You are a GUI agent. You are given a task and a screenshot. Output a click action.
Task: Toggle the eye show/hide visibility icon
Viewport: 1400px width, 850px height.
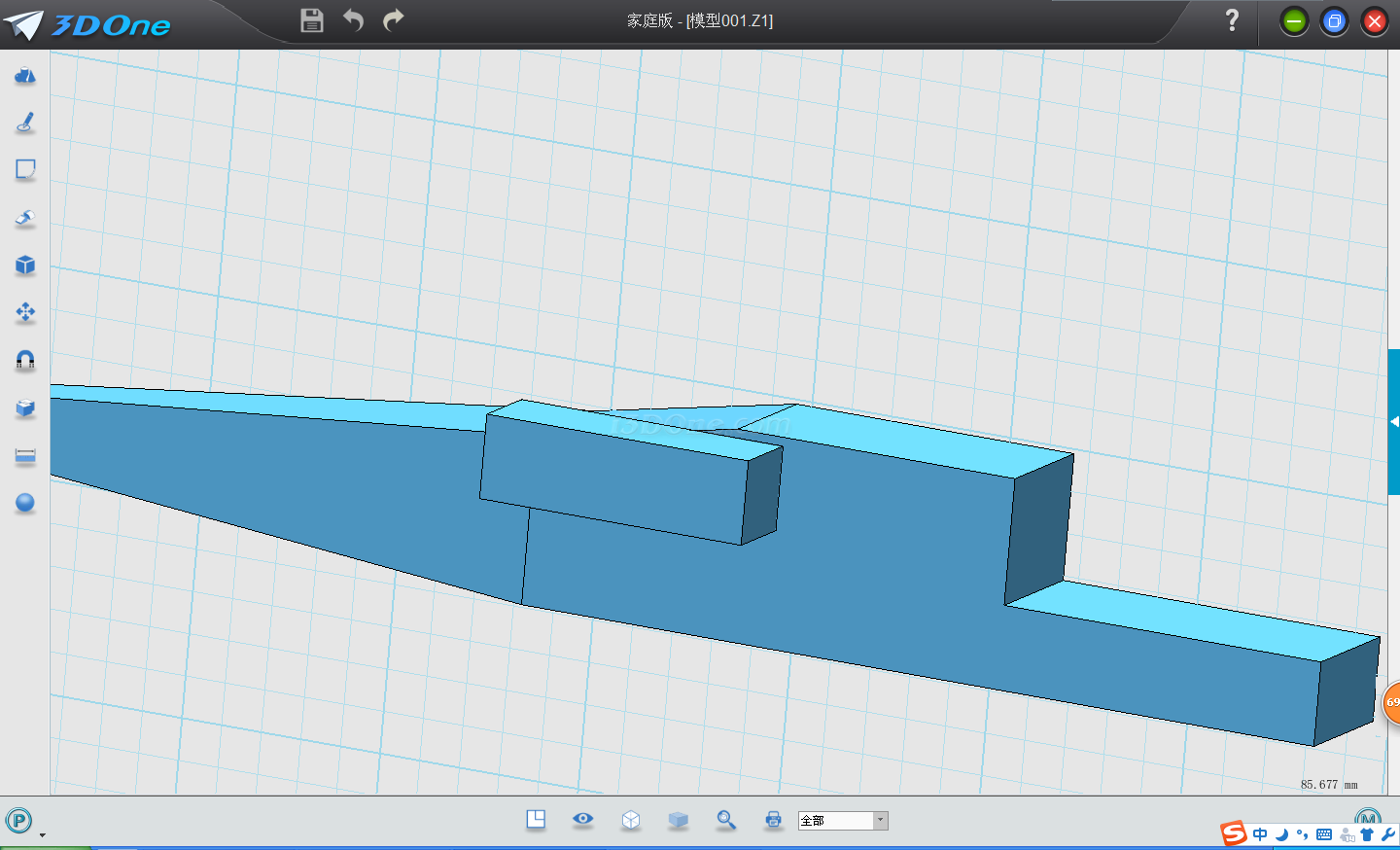pyautogui.click(x=583, y=819)
